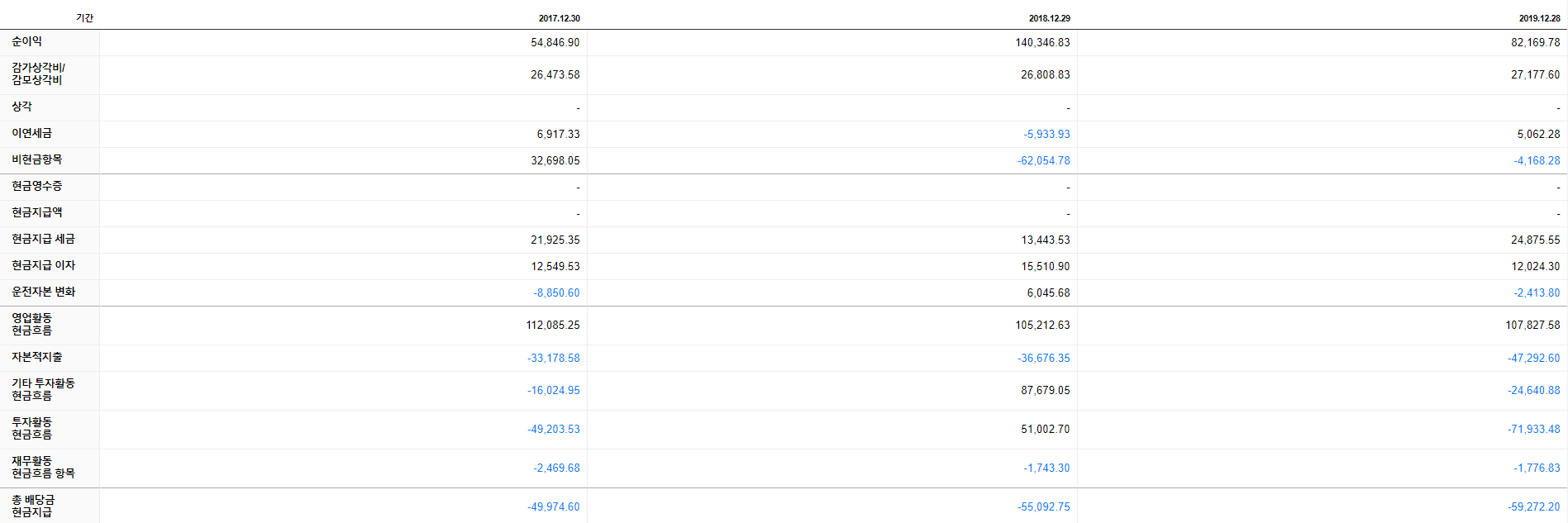Select cash taxes paid value 21,925.35
The height and width of the screenshot is (523, 1568).
pyautogui.click(x=555, y=240)
